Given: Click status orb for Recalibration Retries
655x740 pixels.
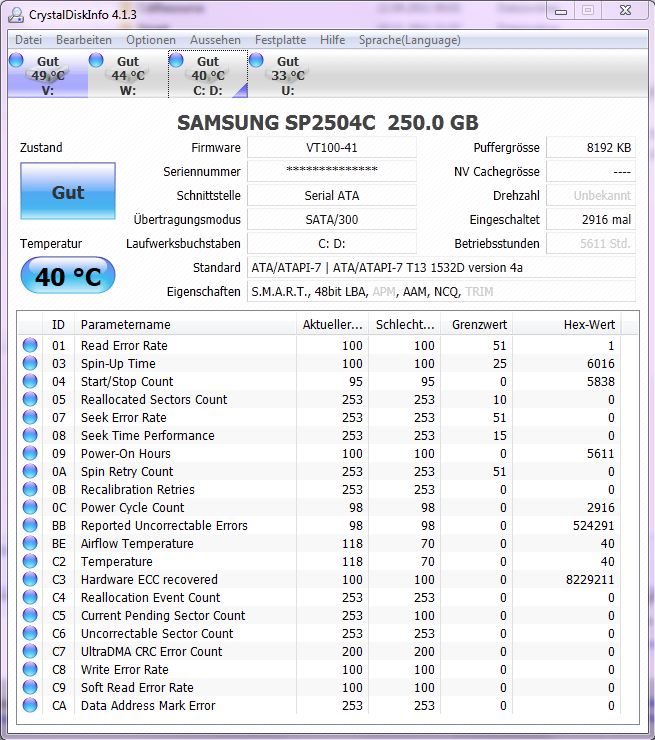Looking at the screenshot, I should click(x=30, y=488).
